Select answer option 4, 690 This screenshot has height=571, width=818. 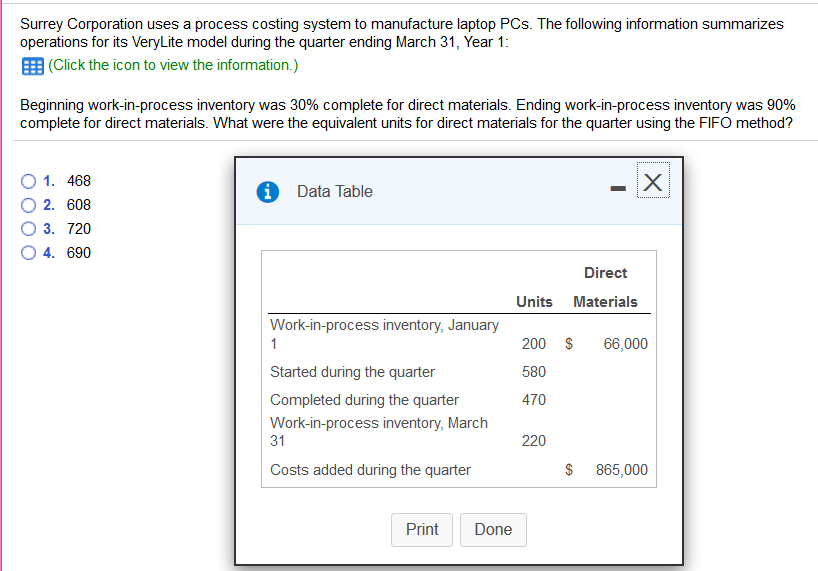pos(28,253)
